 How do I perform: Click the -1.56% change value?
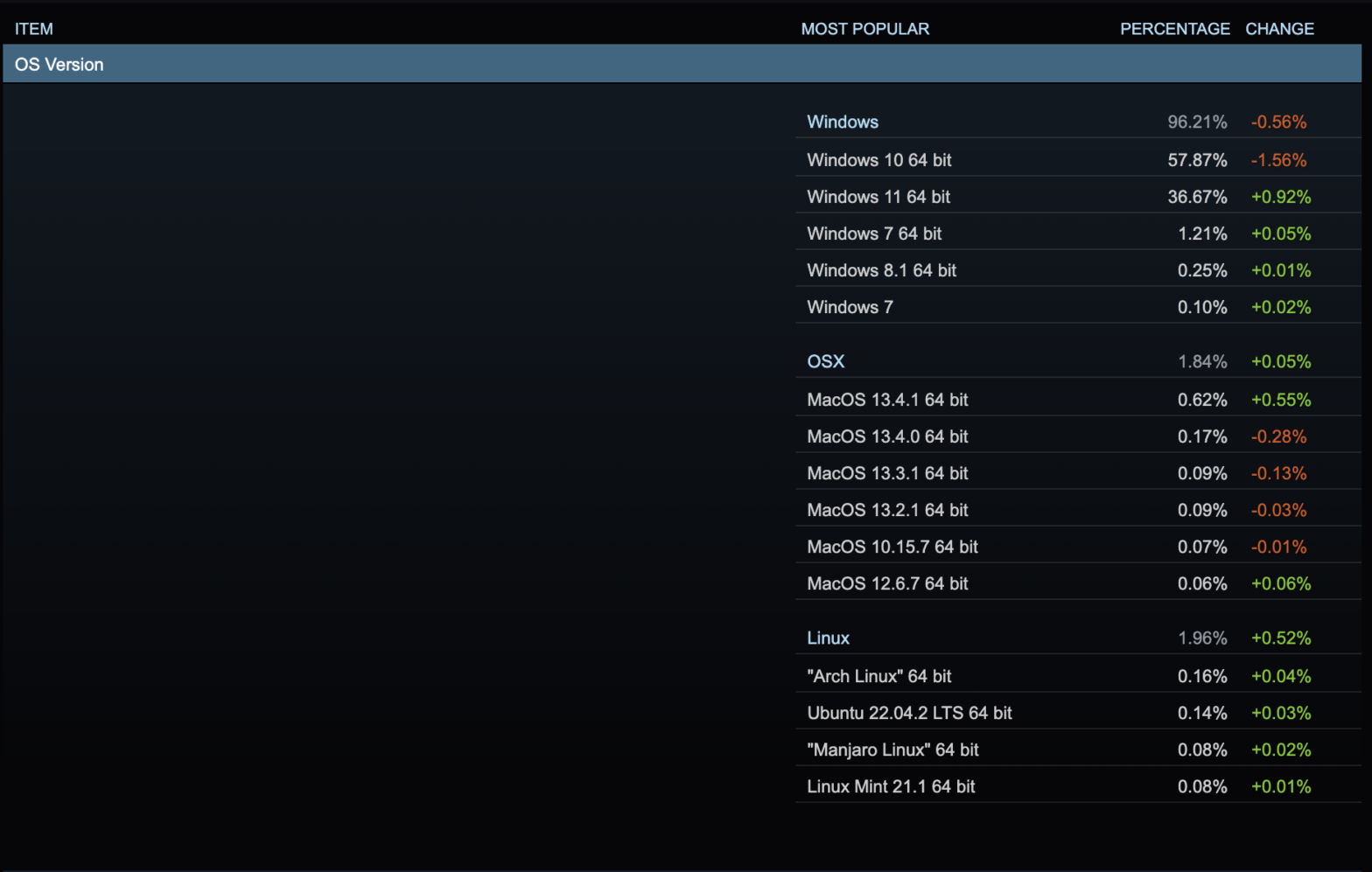click(x=1277, y=160)
